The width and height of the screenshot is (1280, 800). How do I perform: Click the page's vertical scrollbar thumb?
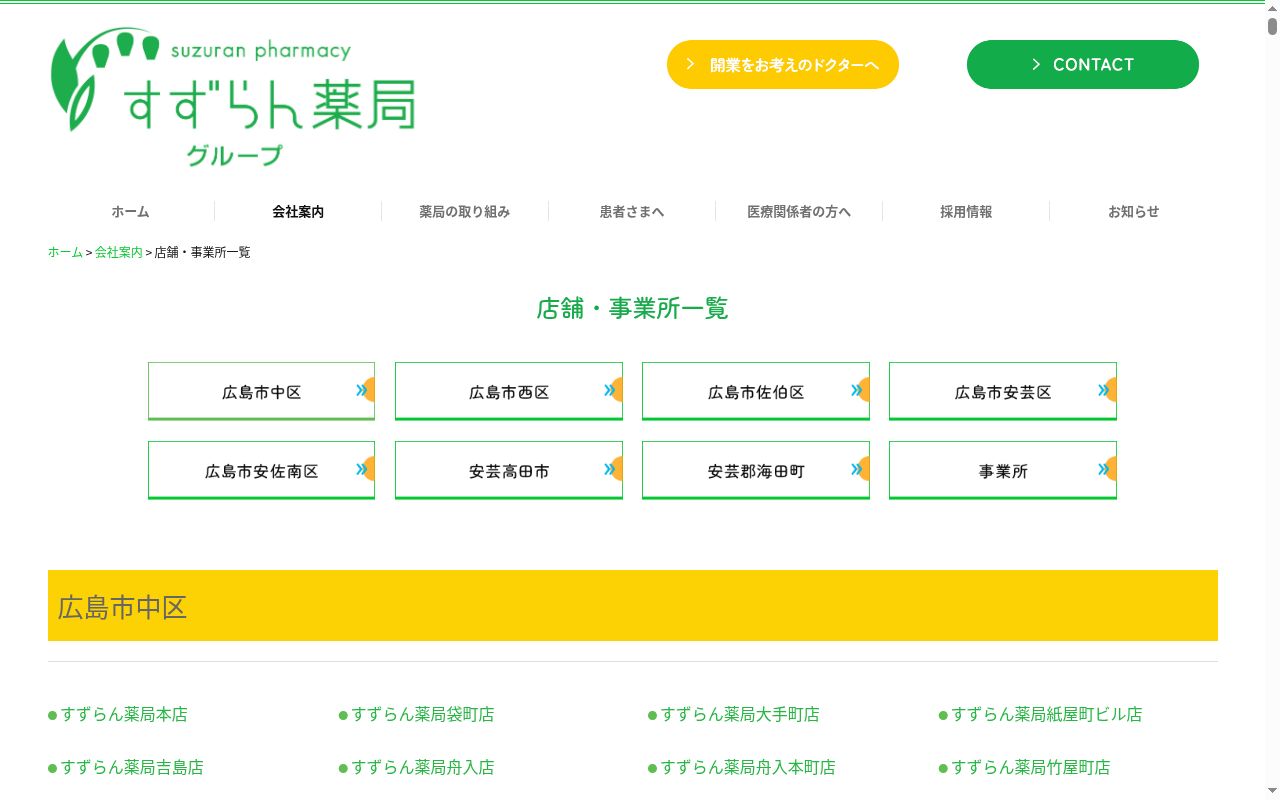pos(1273,27)
